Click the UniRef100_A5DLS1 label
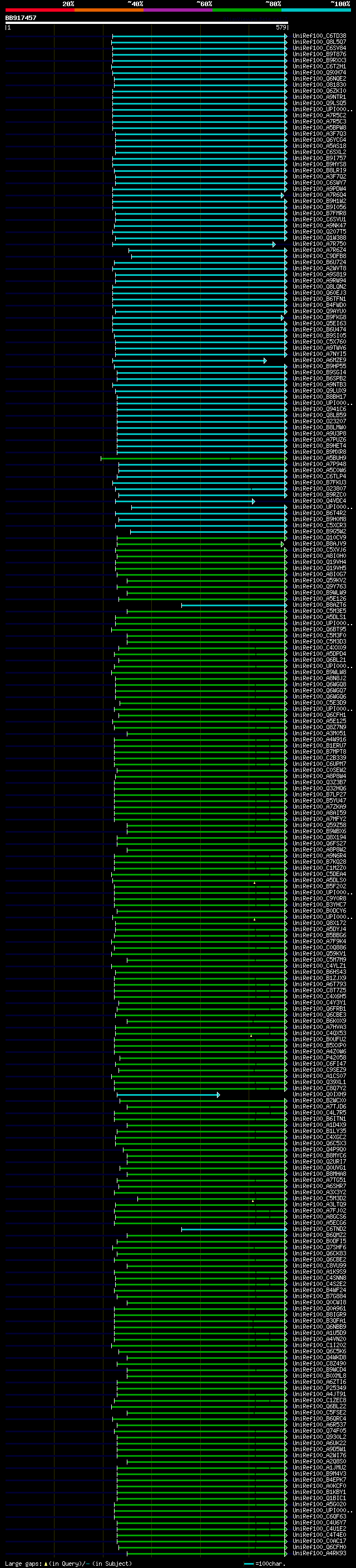Viewport: 356px width, 1568px height. [319, 617]
